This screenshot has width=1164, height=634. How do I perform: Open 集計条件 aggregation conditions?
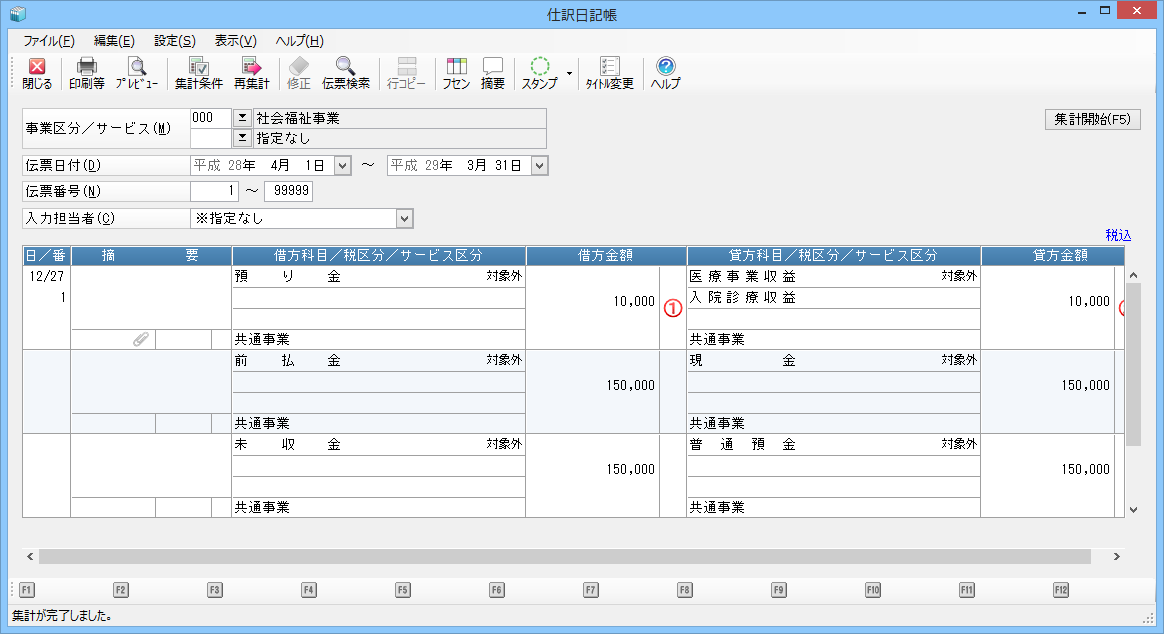pos(198,74)
